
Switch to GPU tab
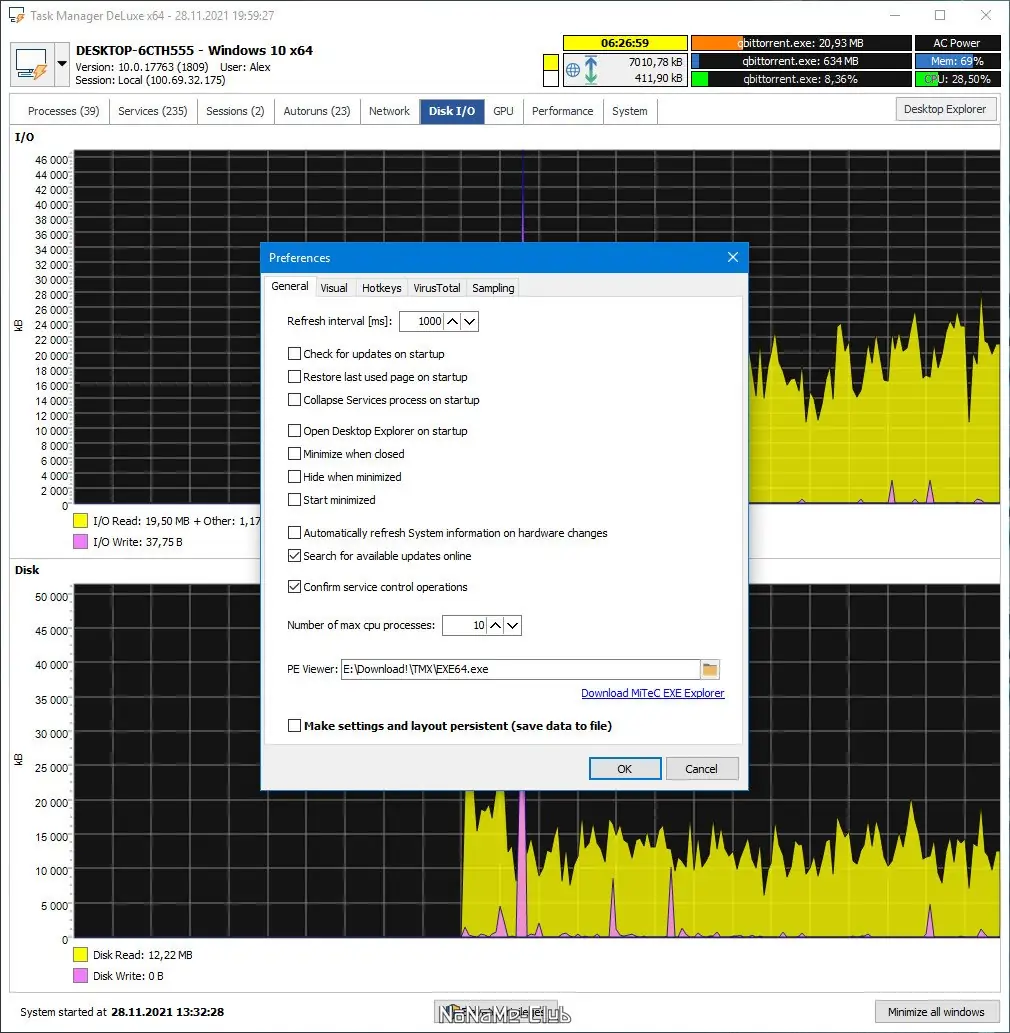[503, 111]
